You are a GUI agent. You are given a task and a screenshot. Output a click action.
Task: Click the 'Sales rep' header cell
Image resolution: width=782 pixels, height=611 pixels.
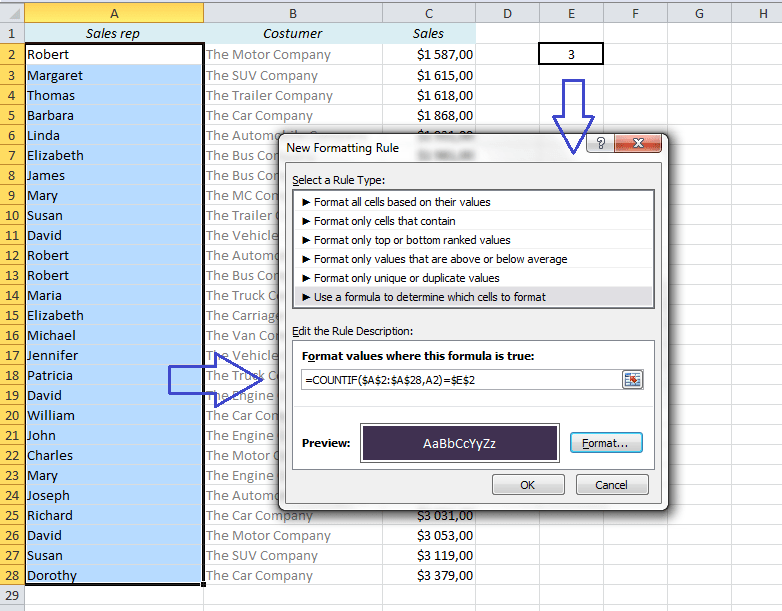point(114,33)
